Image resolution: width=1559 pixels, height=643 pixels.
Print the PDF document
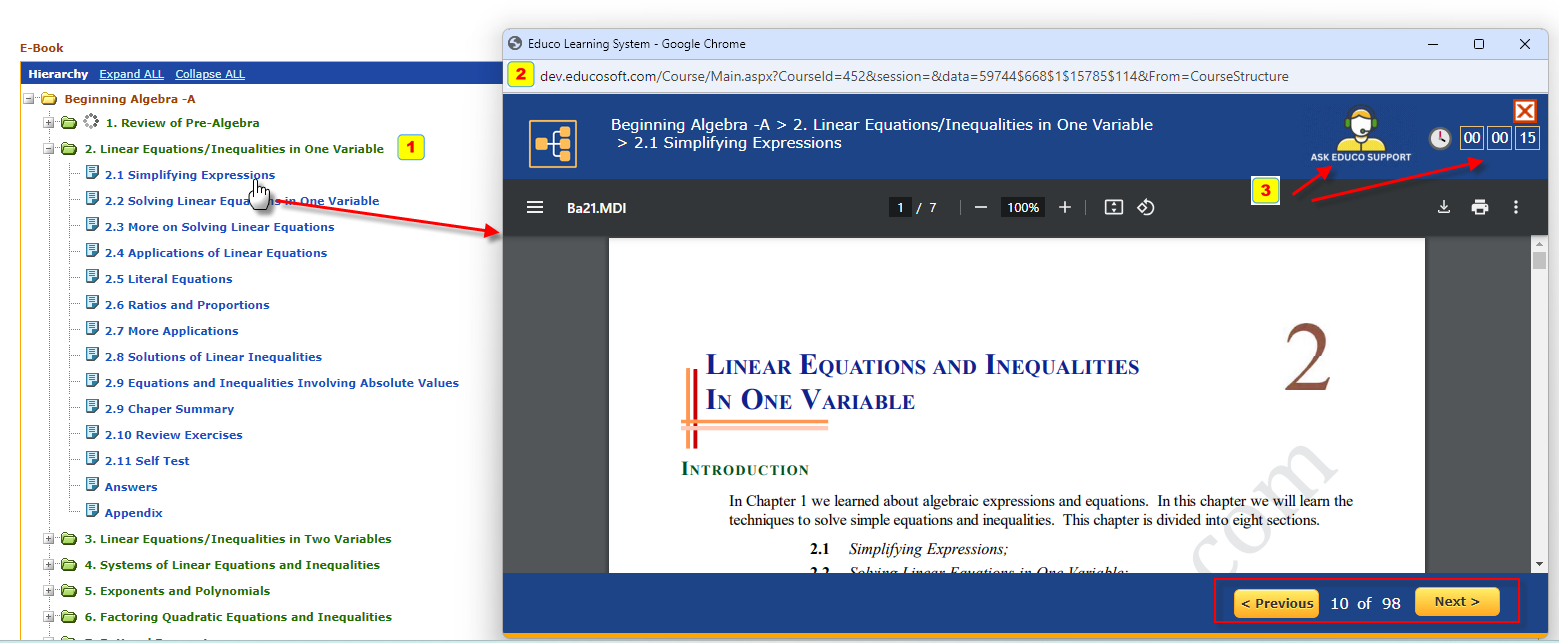click(x=1480, y=207)
